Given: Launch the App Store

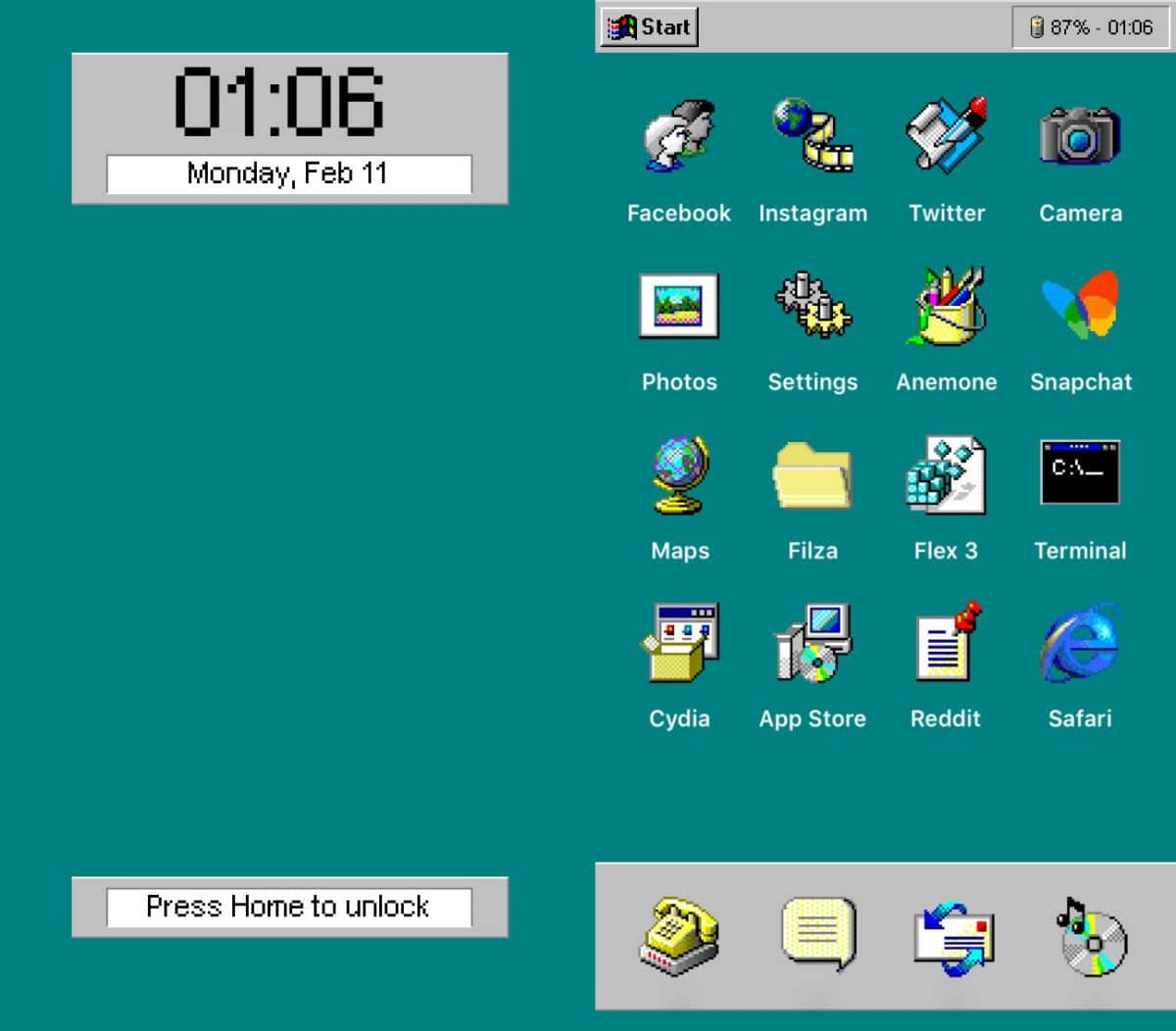Looking at the screenshot, I should click(812, 643).
